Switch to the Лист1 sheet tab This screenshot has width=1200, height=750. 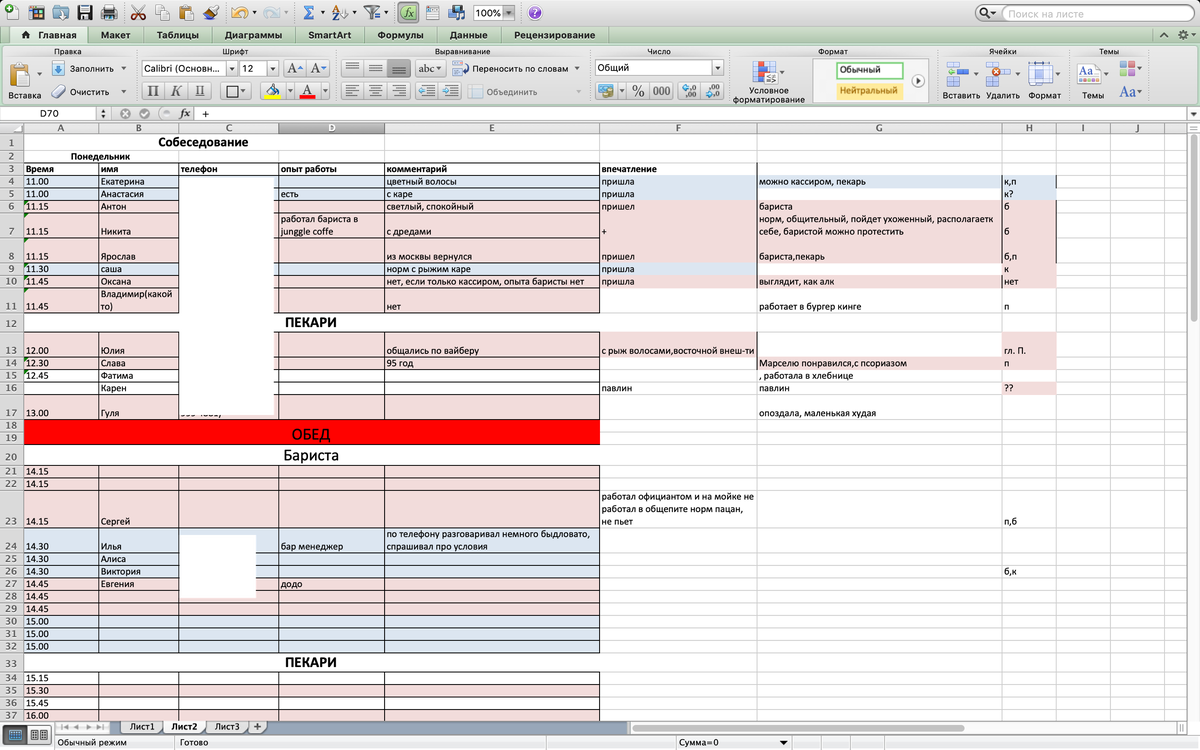point(141,726)
